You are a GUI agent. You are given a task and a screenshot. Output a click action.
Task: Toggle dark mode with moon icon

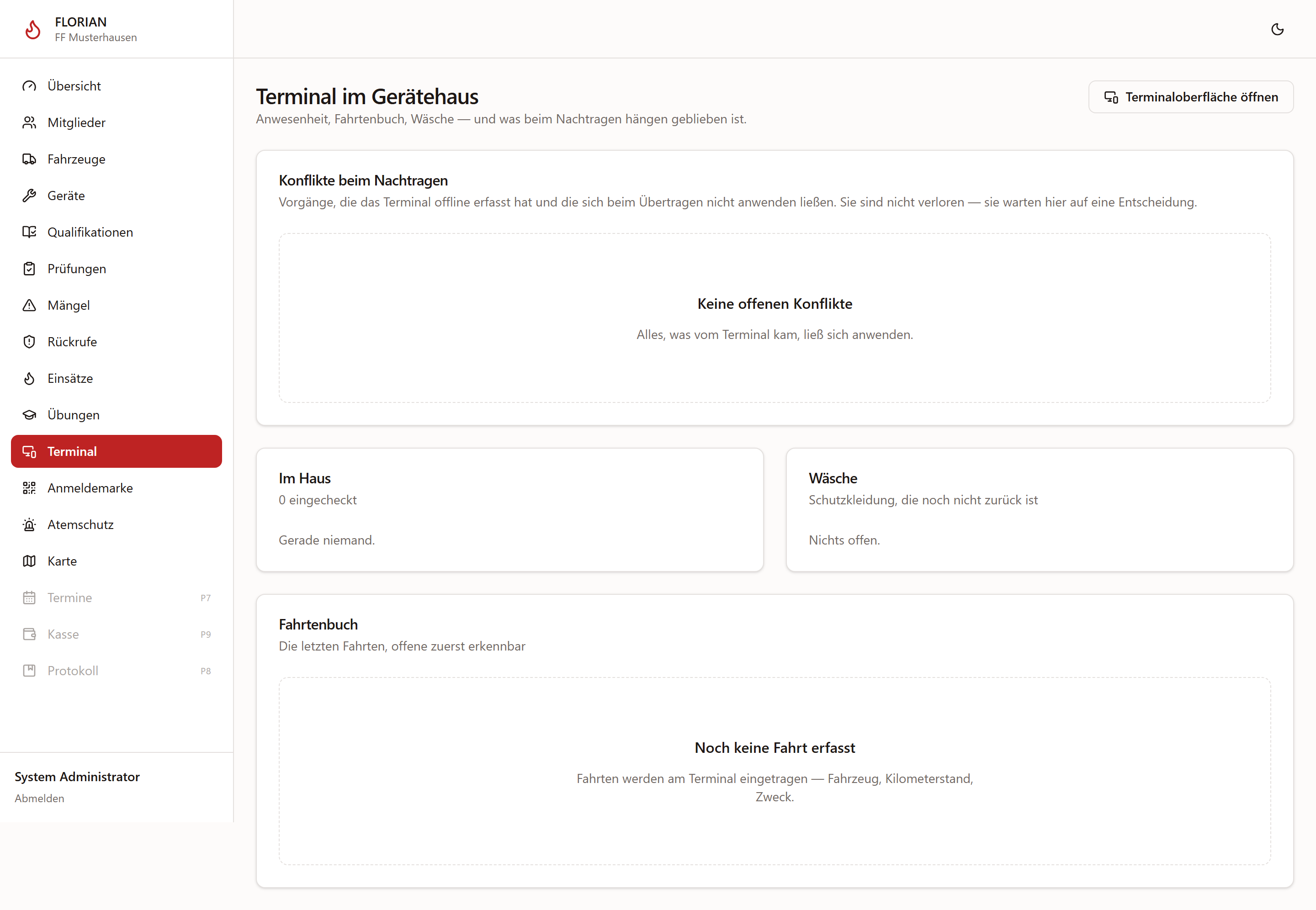coord(1277,29)
